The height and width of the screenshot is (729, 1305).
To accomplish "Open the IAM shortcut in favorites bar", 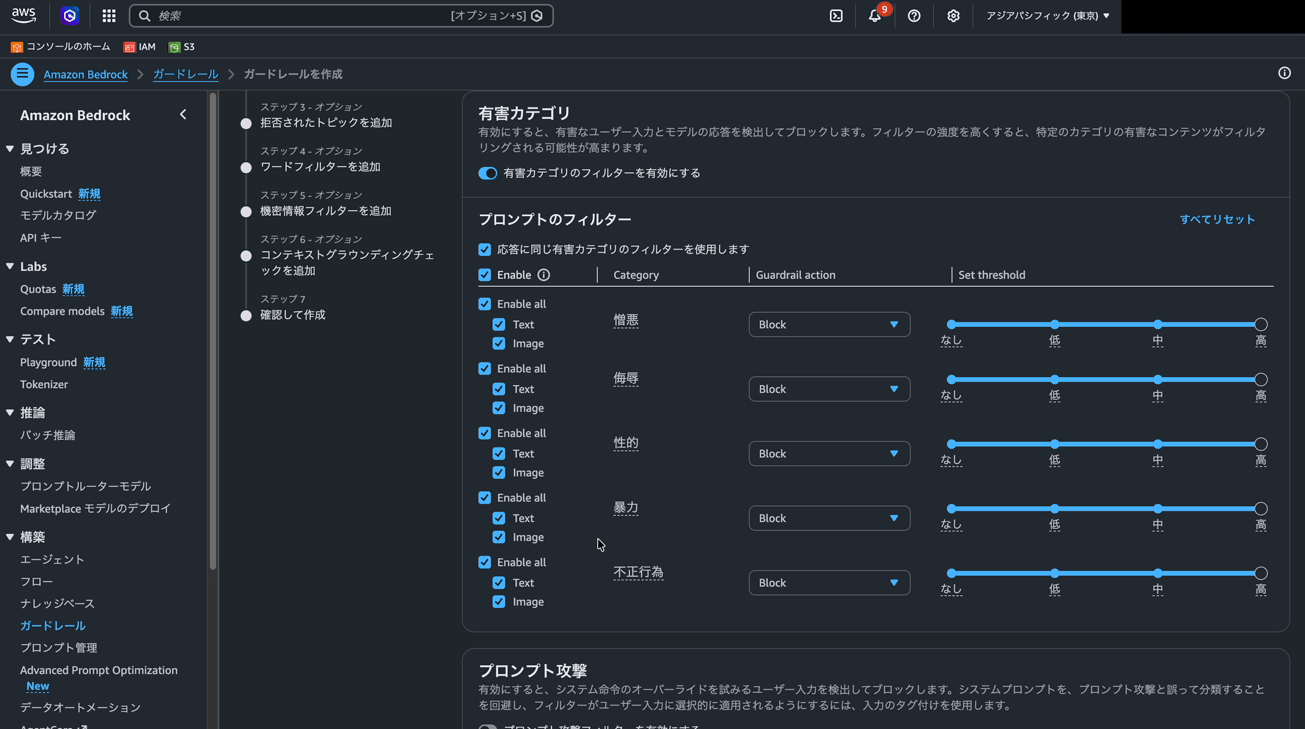I will tap(140, 47).
